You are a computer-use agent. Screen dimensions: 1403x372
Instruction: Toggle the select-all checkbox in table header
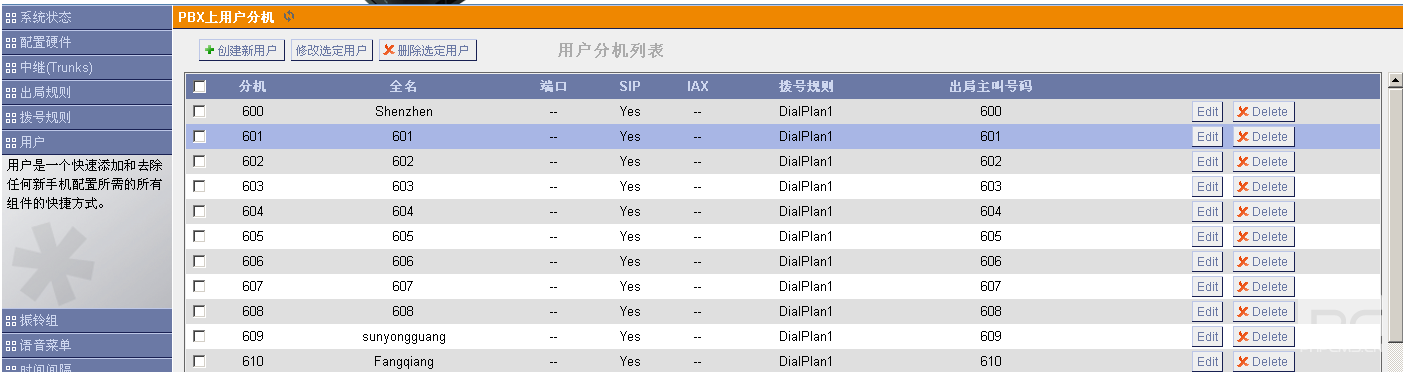(200, 87)
